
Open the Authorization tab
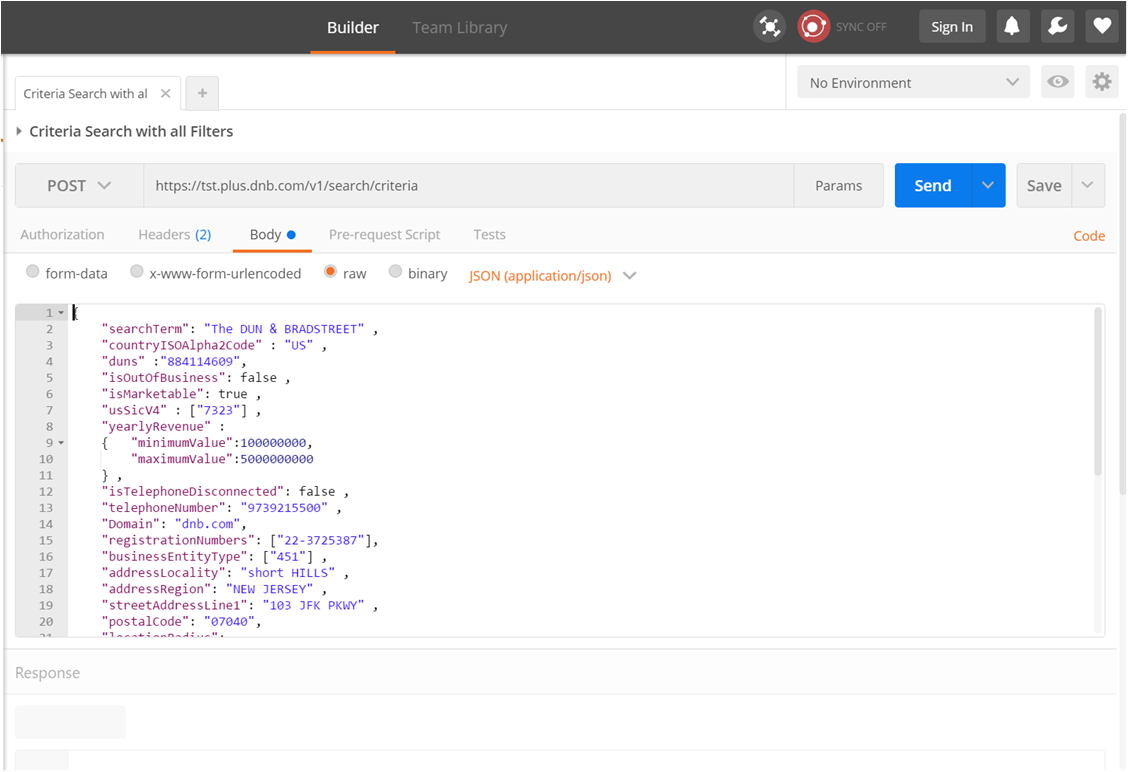coord(62,235)
